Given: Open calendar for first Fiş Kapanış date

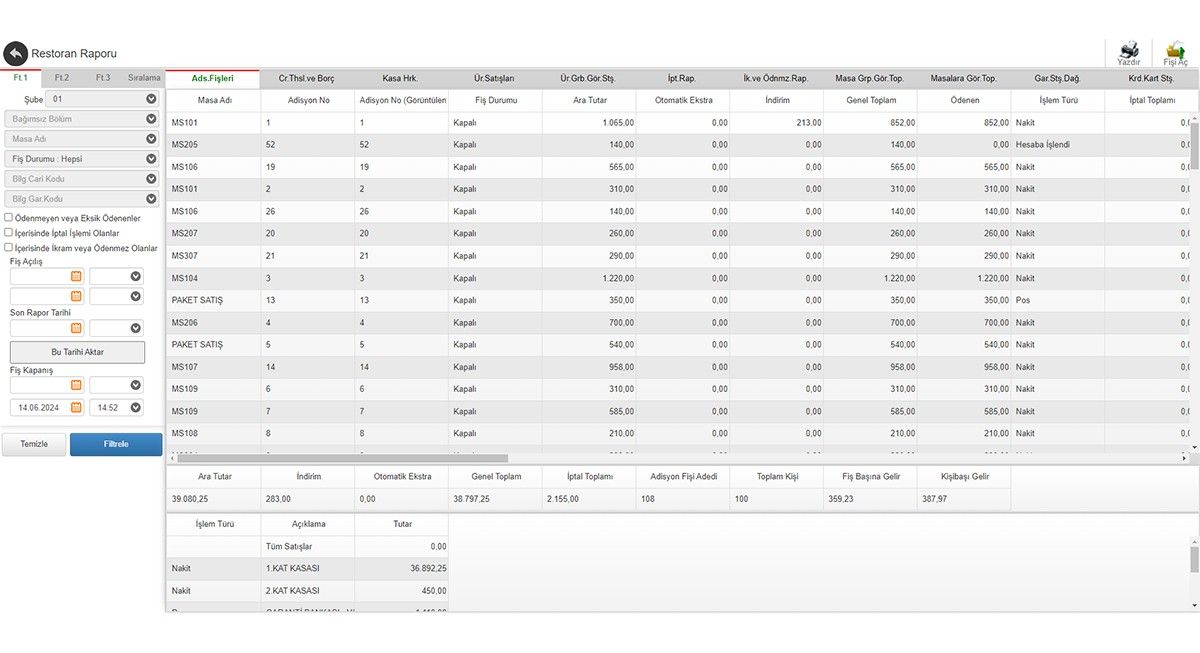Looking at the screenshot, I should tap(76, 385).
